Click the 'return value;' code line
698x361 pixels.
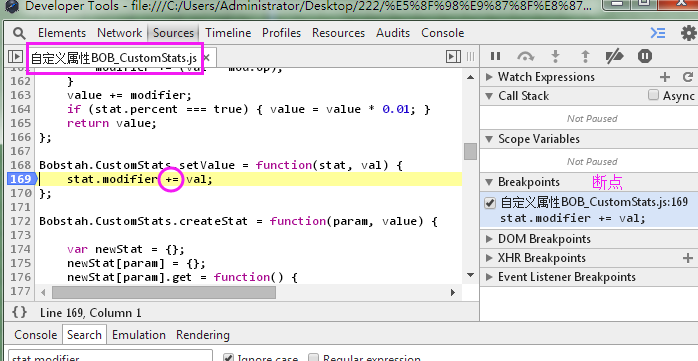(x=112, y=123)
